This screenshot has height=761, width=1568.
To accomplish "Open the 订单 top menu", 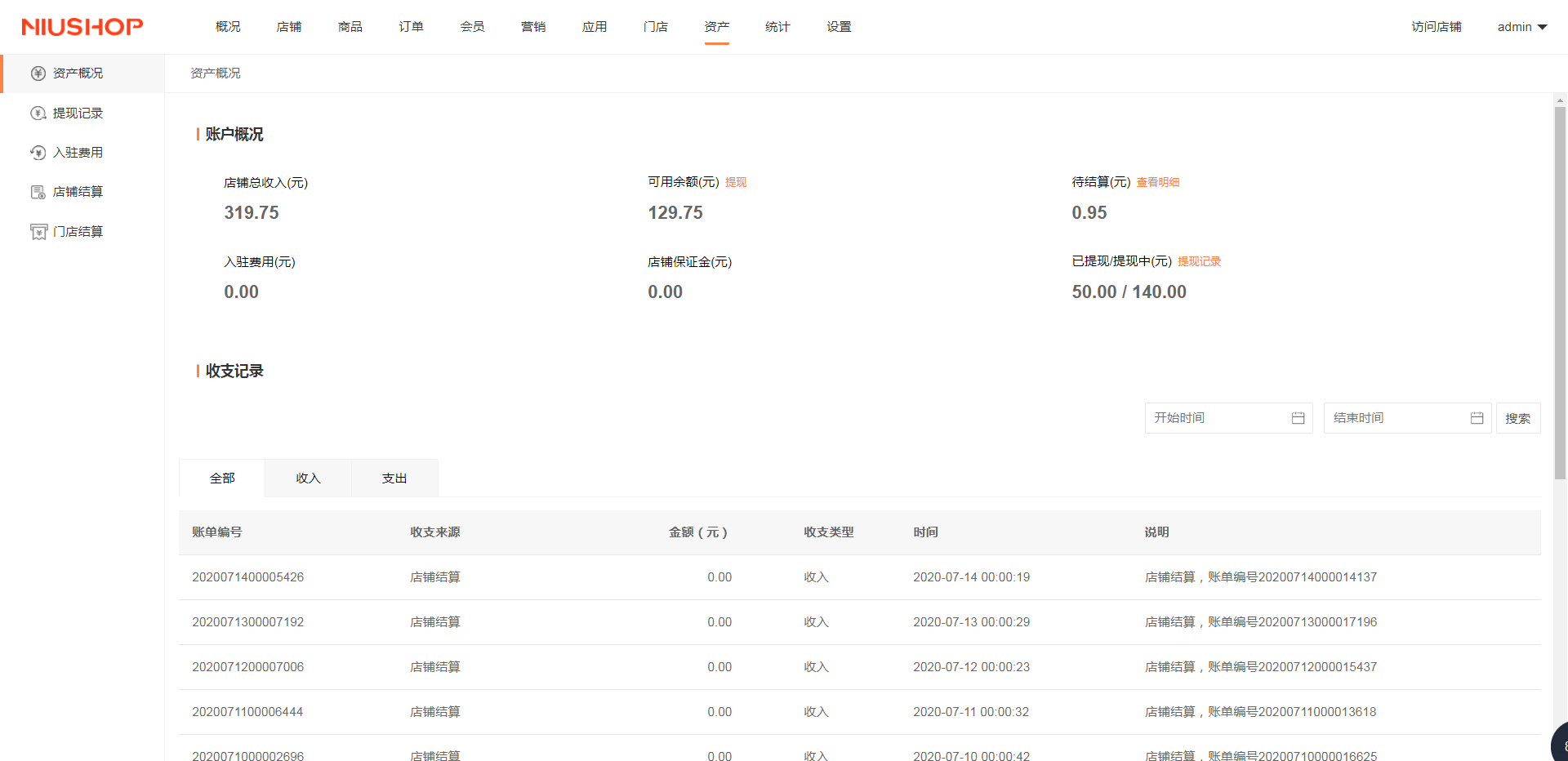I will pyautogui.click(x=412, y=27).
